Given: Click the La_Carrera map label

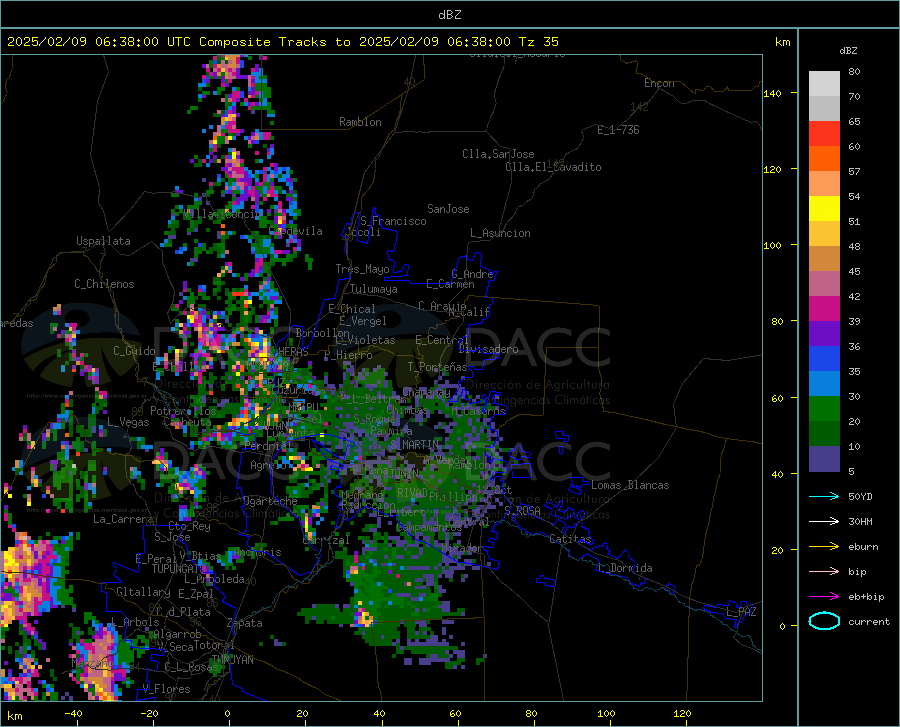Looking at the screenshot, I should tap(123, 519).
